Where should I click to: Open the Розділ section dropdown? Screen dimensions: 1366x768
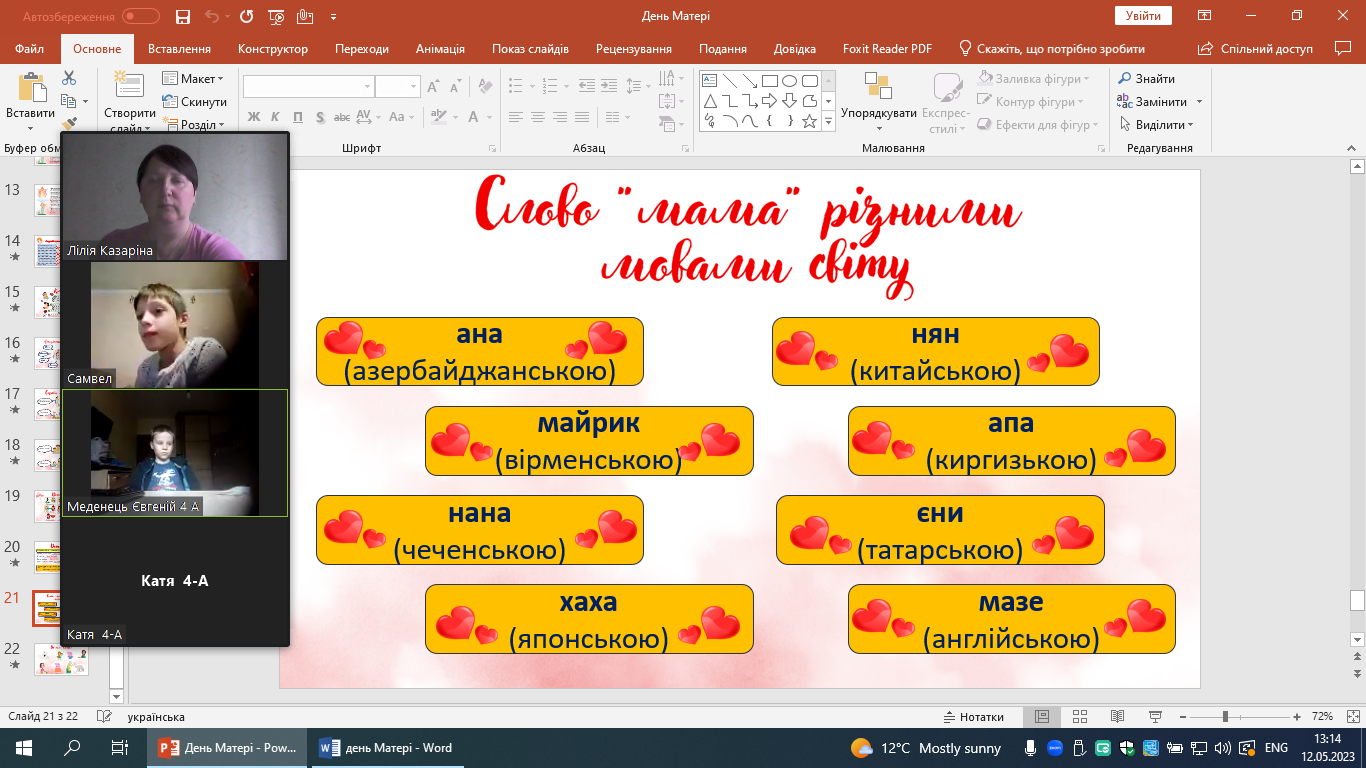[x=193, y=125]
